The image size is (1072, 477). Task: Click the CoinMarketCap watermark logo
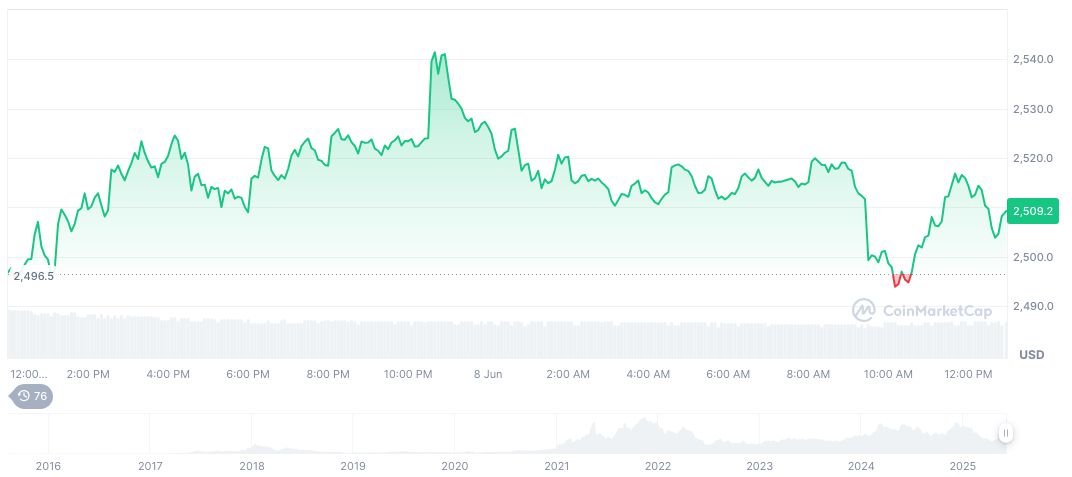[x=921, y=311]
